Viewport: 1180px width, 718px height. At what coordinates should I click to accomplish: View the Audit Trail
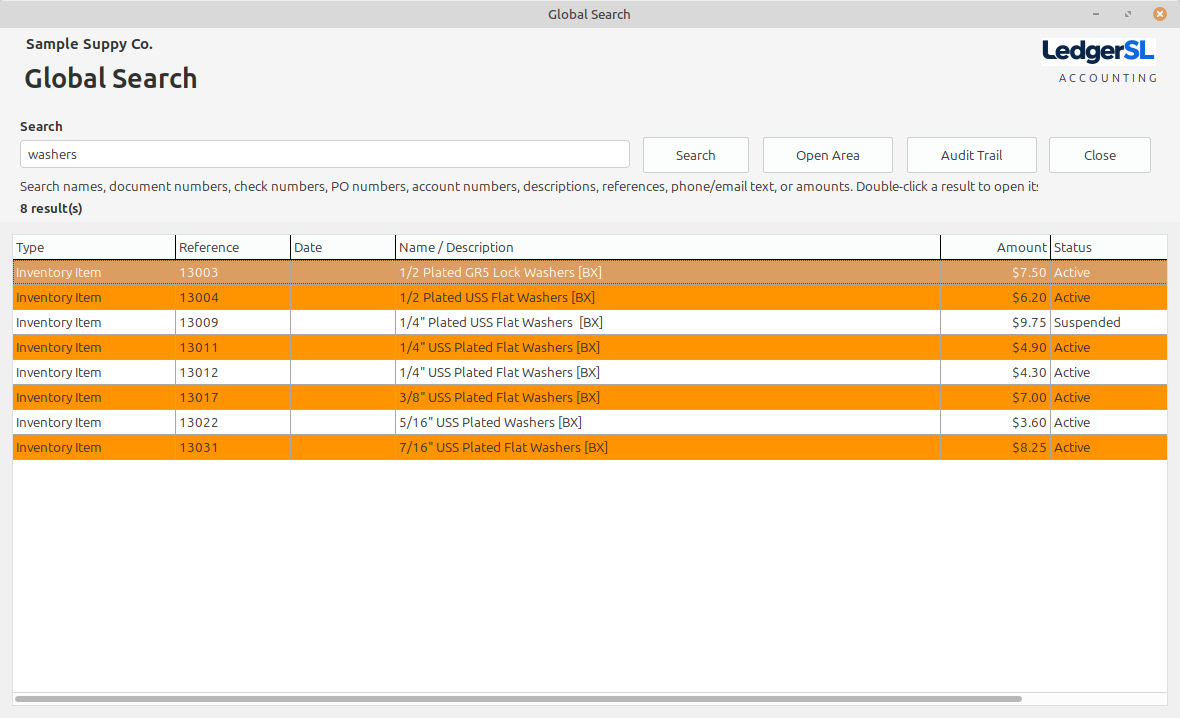point(972,155)
